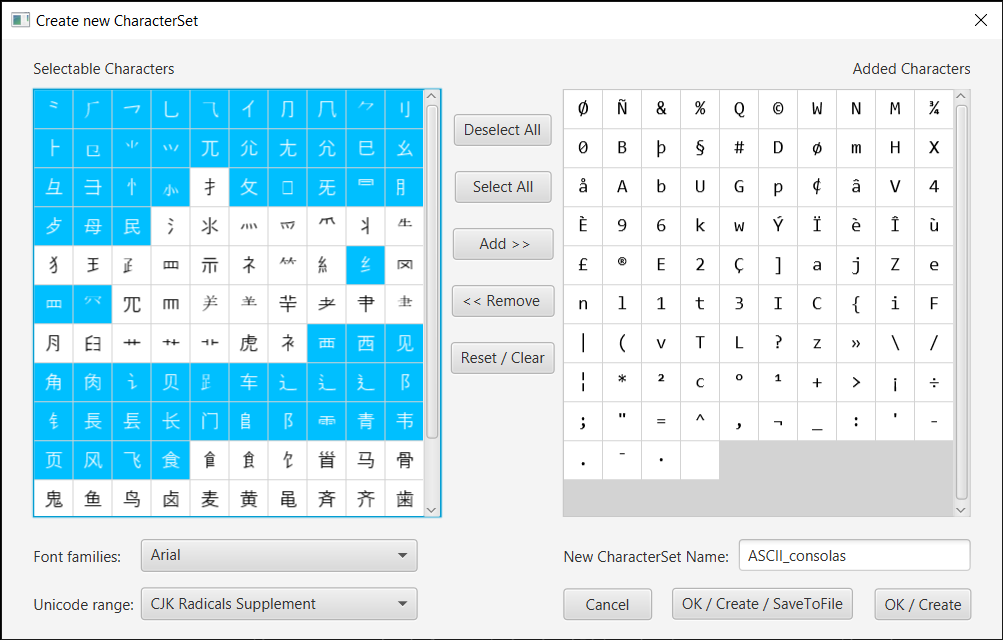The width and height of the screenshot is (1003, 640).
Task: Click the cent sign ¢ cell
Action: tap(817, 187)
